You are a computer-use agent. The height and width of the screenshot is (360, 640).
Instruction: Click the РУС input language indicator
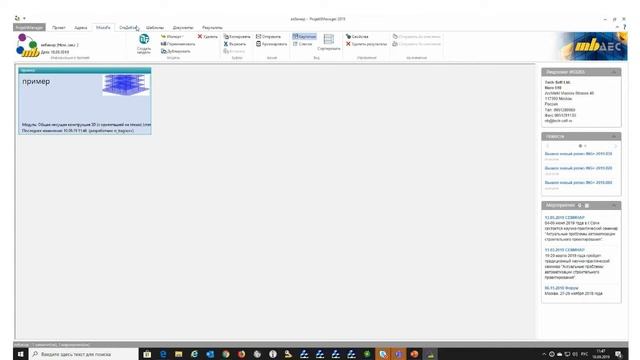584,354
